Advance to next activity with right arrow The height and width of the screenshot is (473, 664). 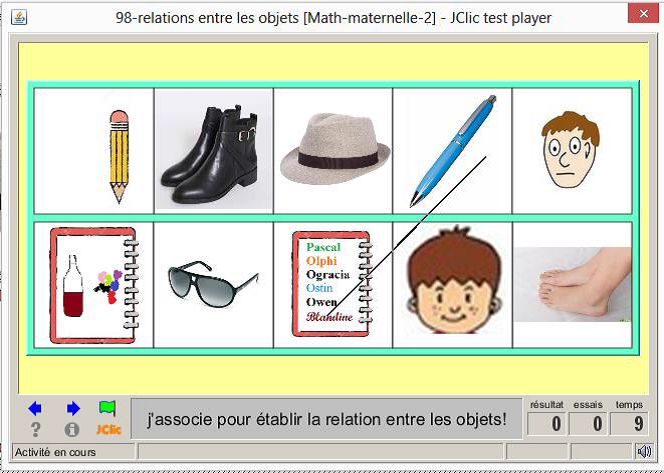click(x=72, y=408)
